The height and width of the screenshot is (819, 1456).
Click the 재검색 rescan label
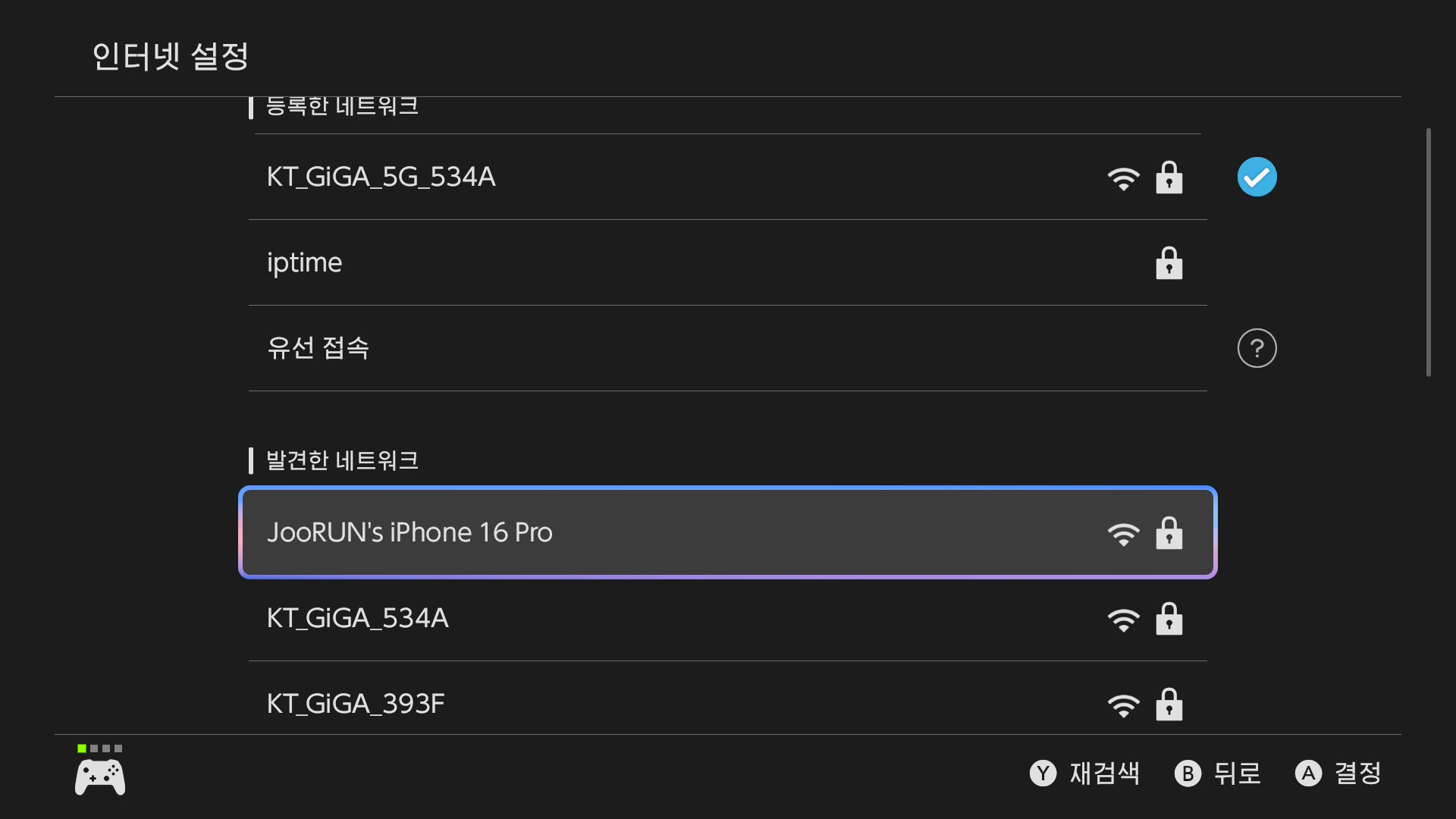(x=1104, y=773)
